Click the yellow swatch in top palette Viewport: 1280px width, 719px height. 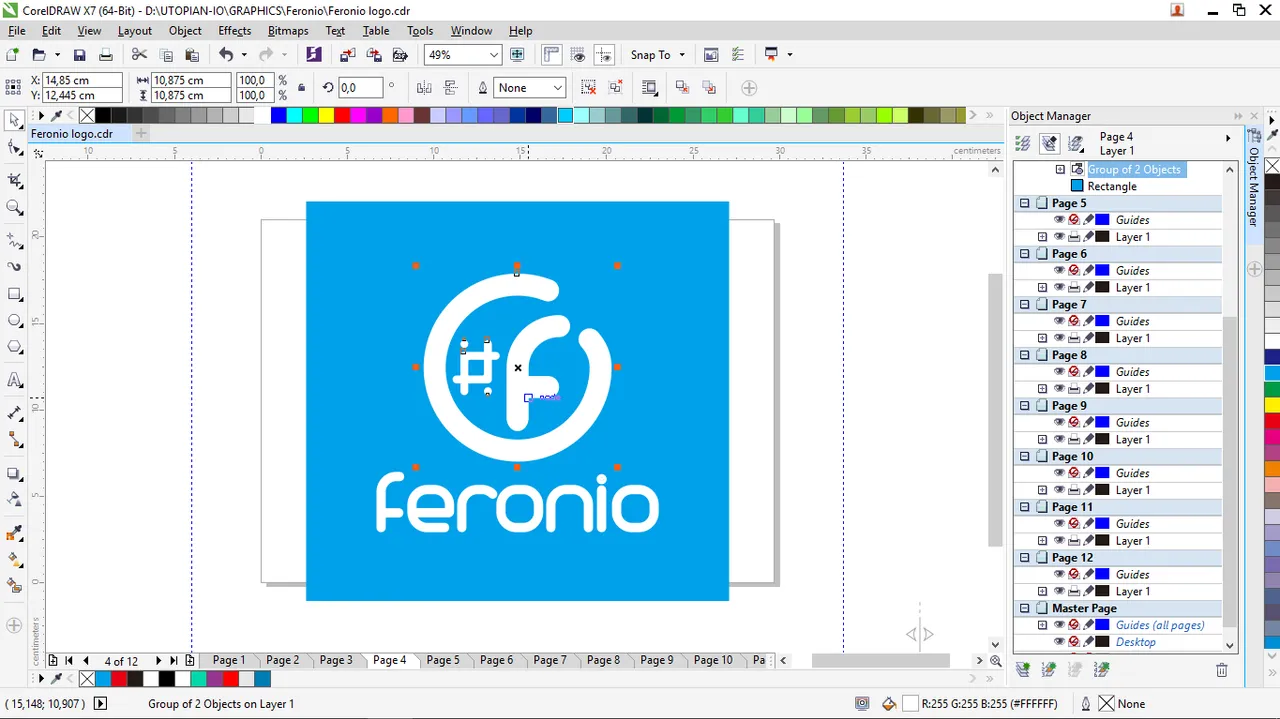(x=326, y=116)
